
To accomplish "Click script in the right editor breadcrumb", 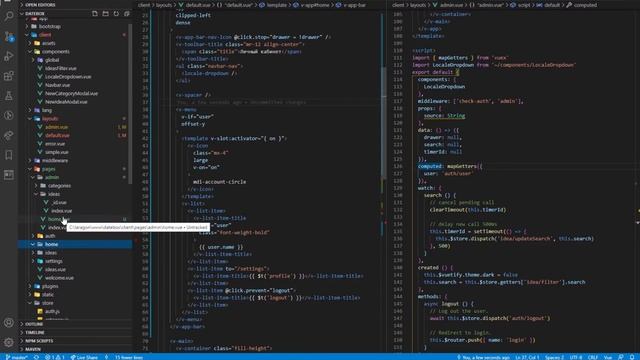I will (520, 5).
